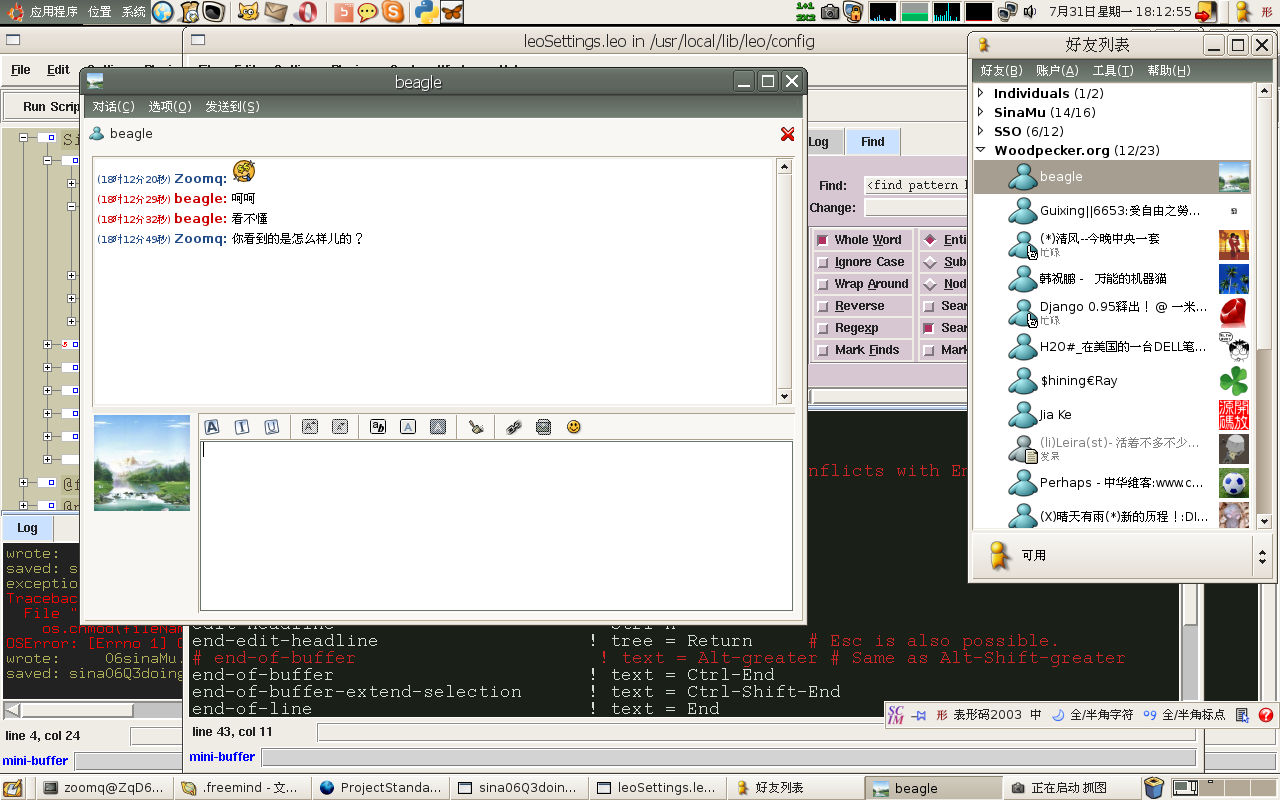1280x800 pixels.
Task: Insert a smiley emoticon
Action: pyautogui.click(x=574, y=427)
